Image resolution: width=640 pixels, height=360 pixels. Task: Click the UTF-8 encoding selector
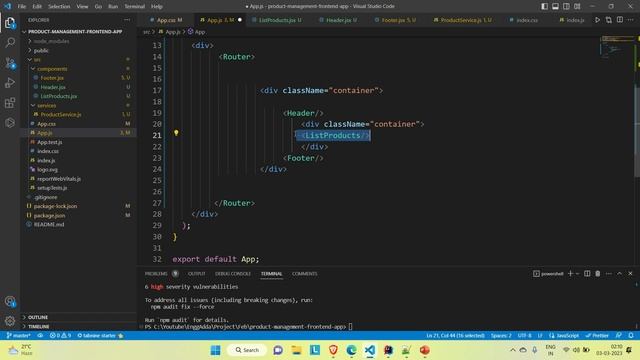pyautogui.click(x=524, y=336)
